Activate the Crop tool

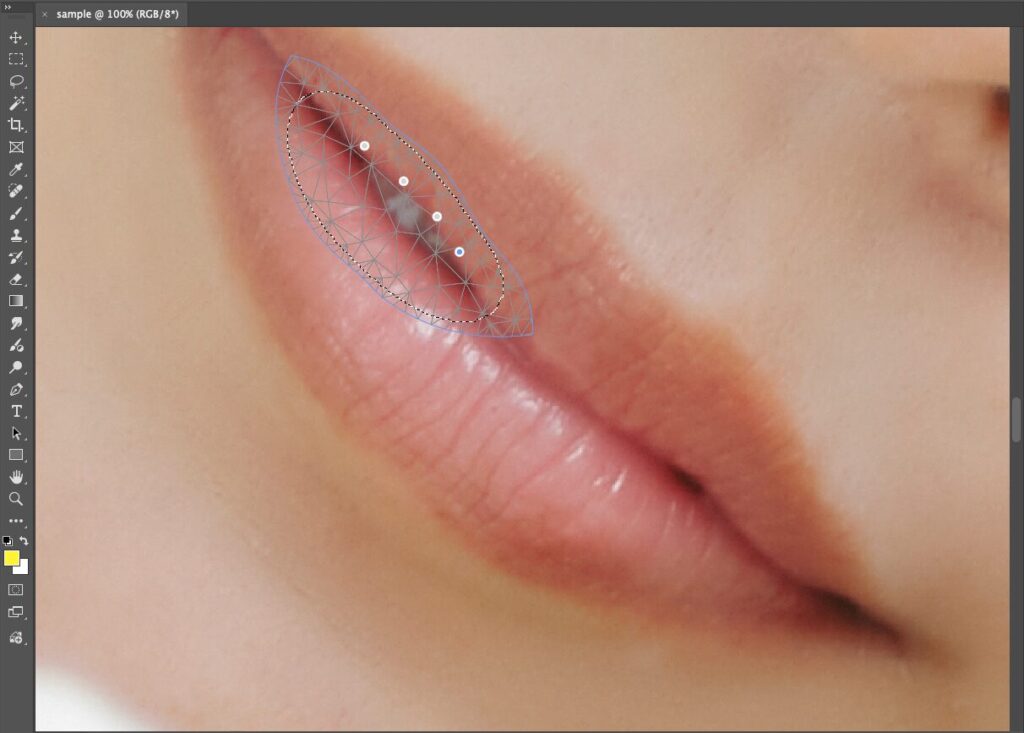[x=16, y=125]
